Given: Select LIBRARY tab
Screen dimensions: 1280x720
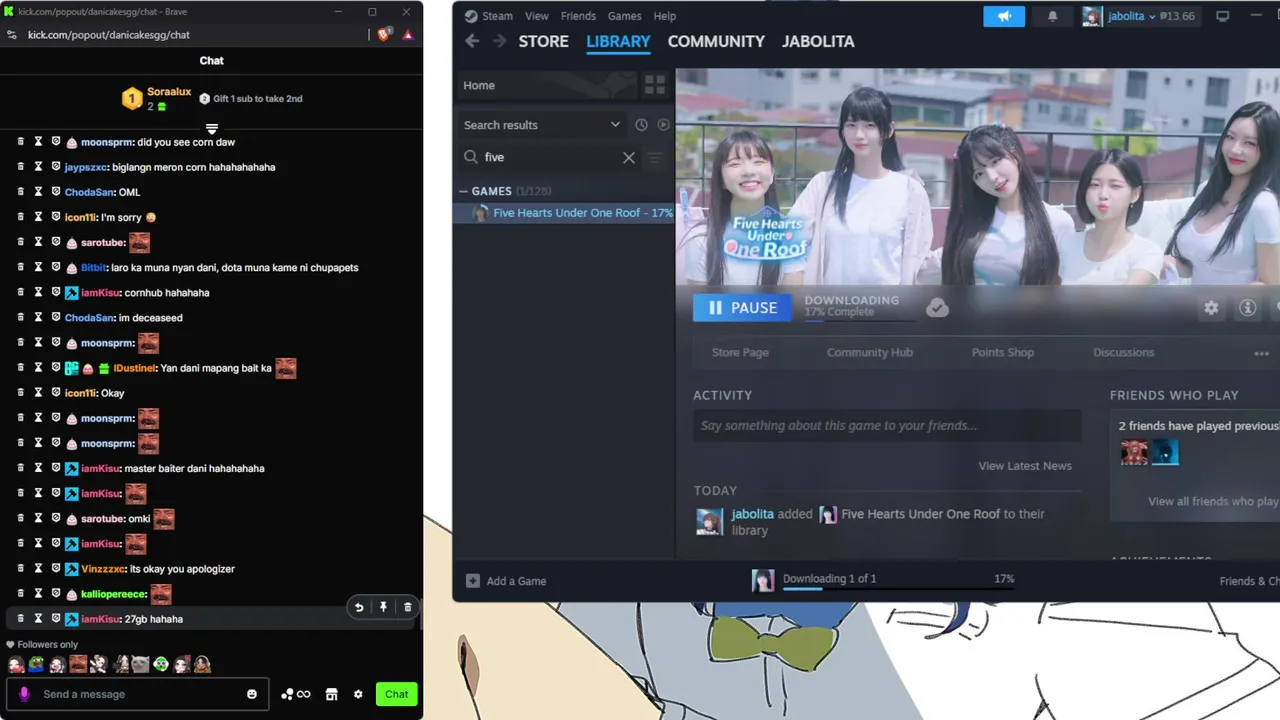Looking at the screenshot, I should click(x=618, y=41).
